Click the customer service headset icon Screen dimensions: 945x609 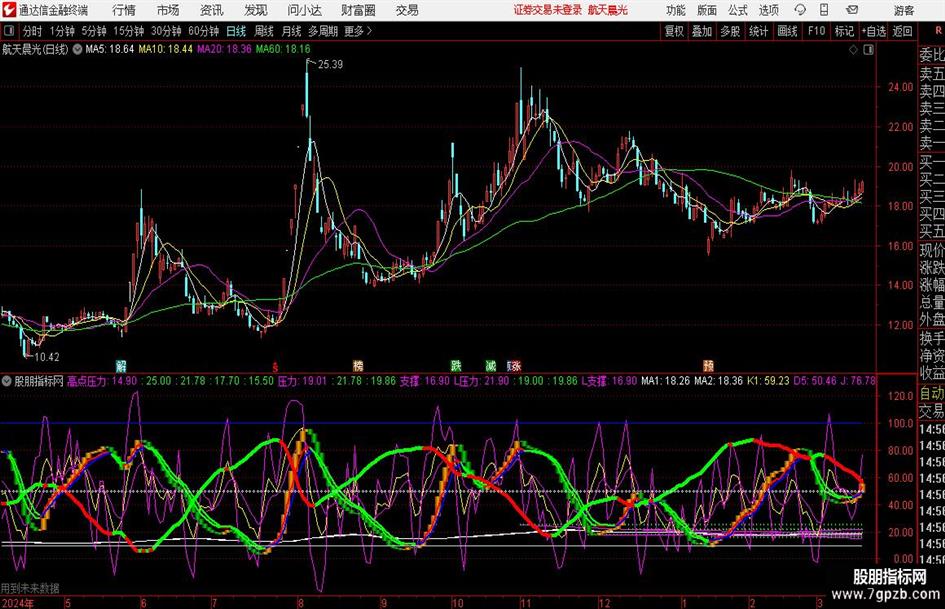point(800,10)
